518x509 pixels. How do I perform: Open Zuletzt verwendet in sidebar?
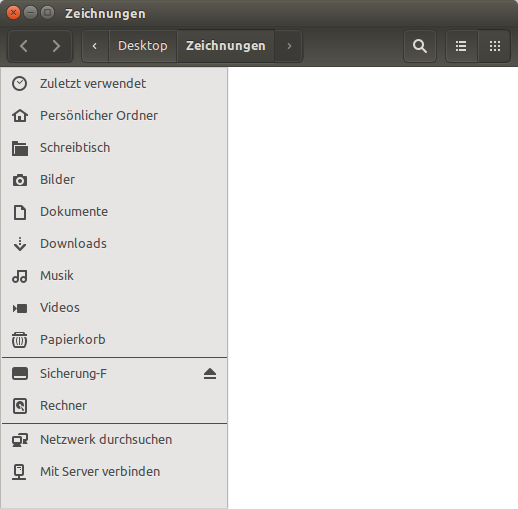(x=115, y=84)
